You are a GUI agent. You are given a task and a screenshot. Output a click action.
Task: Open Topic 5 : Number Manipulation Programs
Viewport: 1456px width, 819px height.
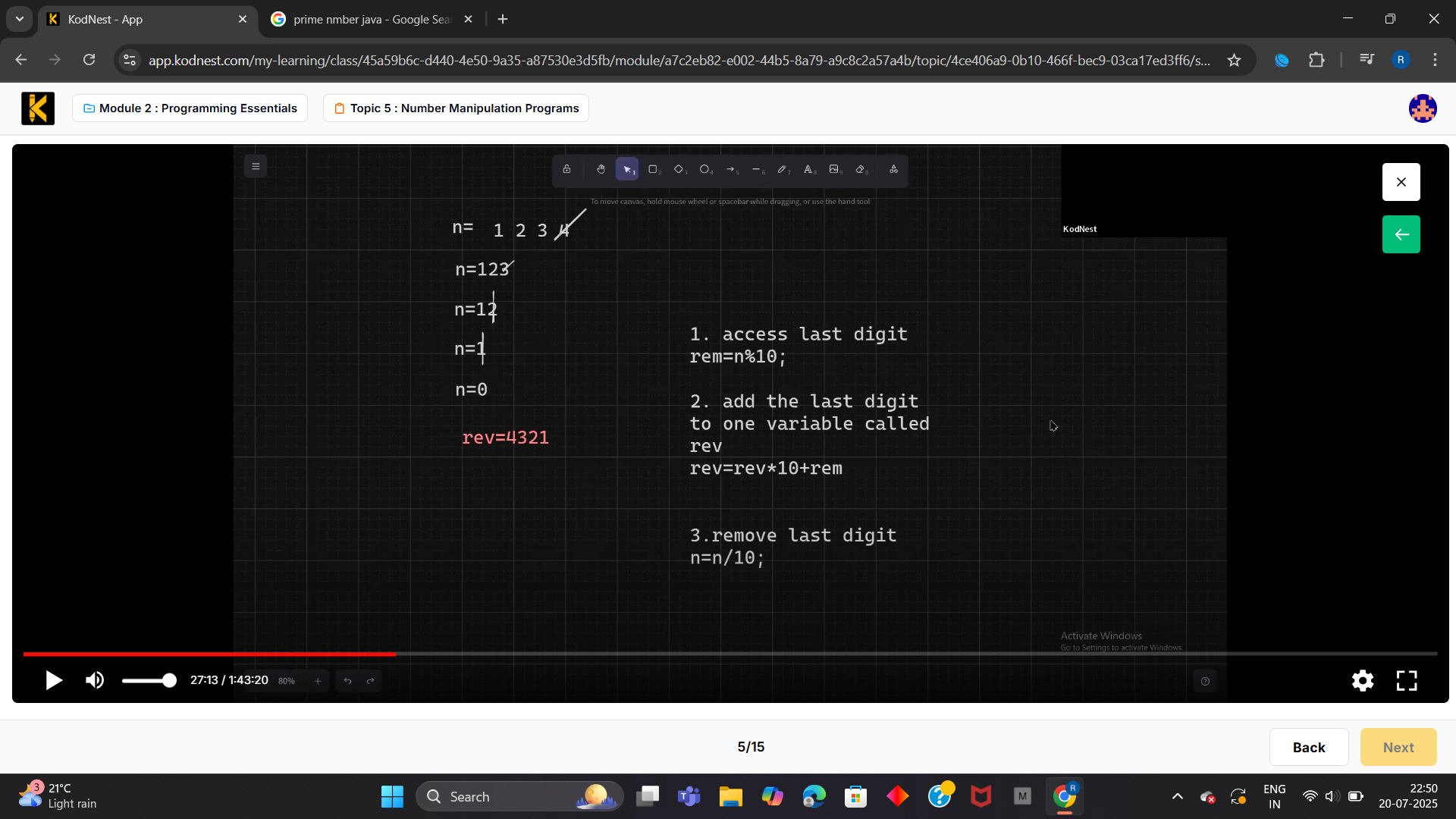point(456,108)
